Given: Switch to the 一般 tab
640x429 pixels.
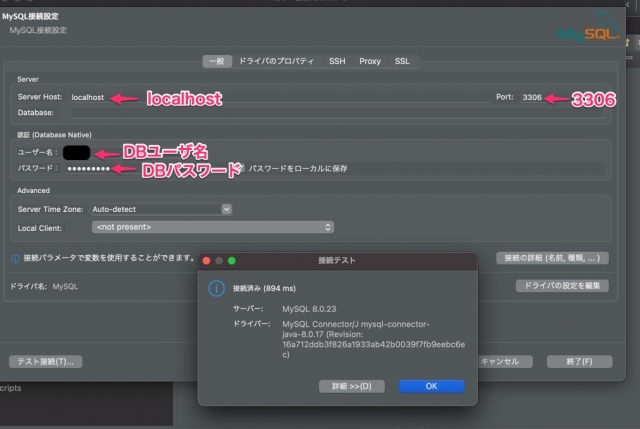Looking at the screenshot, I should click(x=217, y=61).
